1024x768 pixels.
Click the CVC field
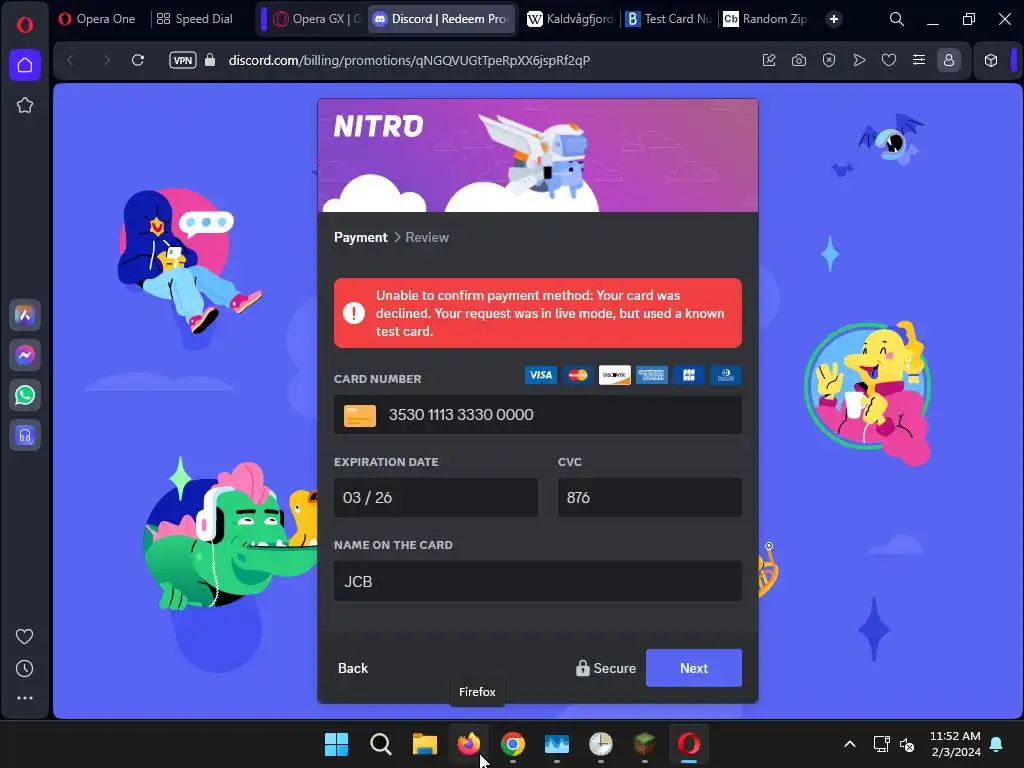coord(650,498)
